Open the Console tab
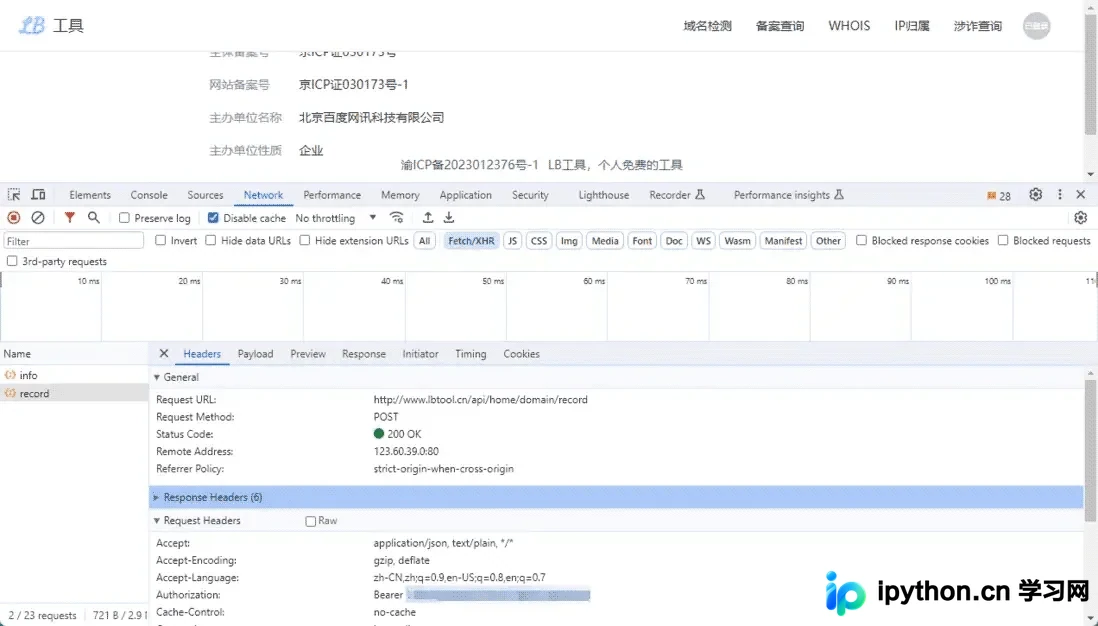Viewport: 1098px width, 626px height. point(148,195)
